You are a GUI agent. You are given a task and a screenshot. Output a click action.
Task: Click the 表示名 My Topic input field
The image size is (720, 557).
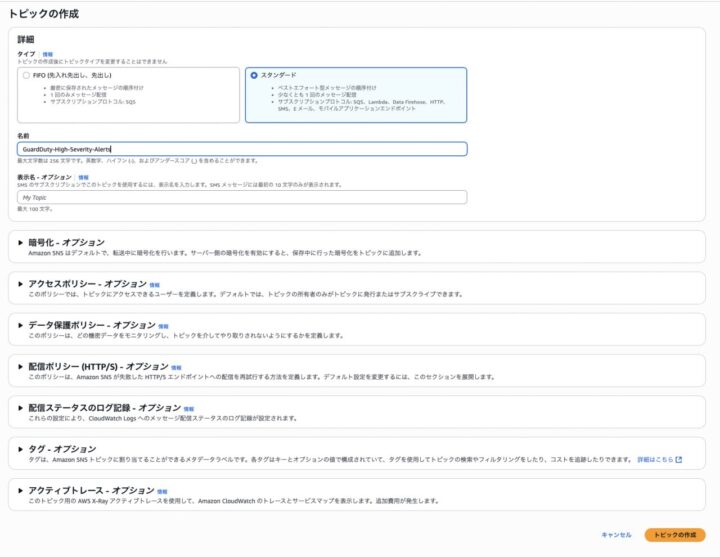tap(242, 198)
